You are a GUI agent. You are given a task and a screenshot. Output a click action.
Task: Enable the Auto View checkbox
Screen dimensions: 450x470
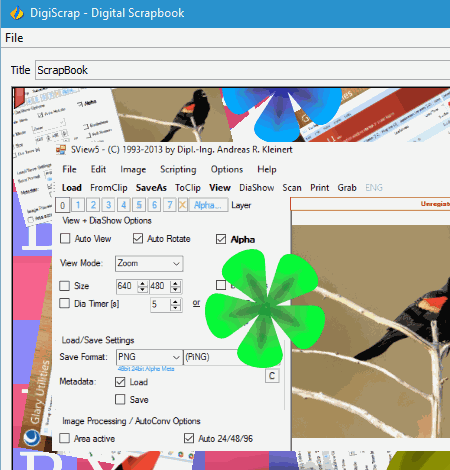(65, 239)
